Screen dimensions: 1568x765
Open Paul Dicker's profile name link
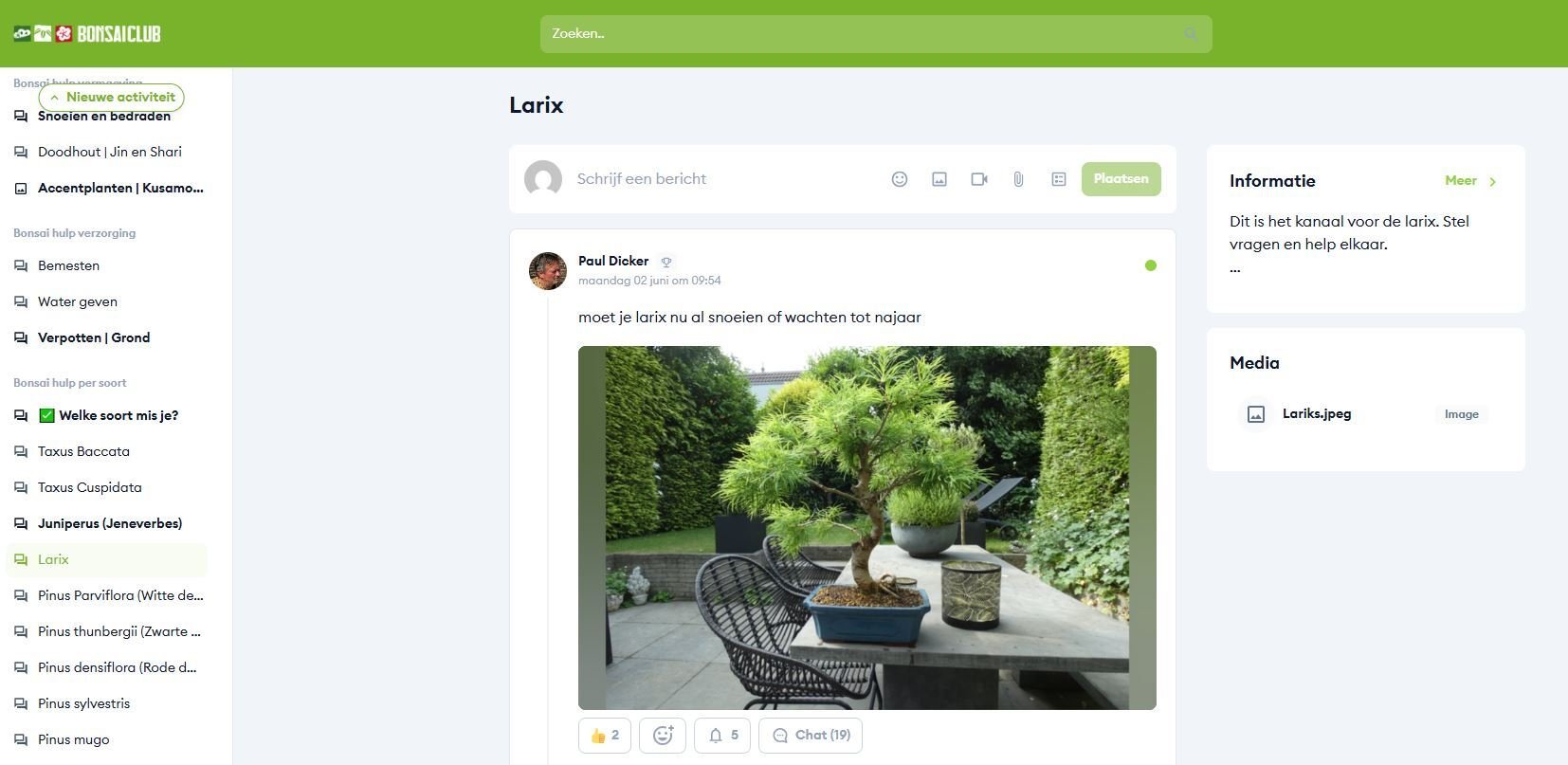pos(613,261)
